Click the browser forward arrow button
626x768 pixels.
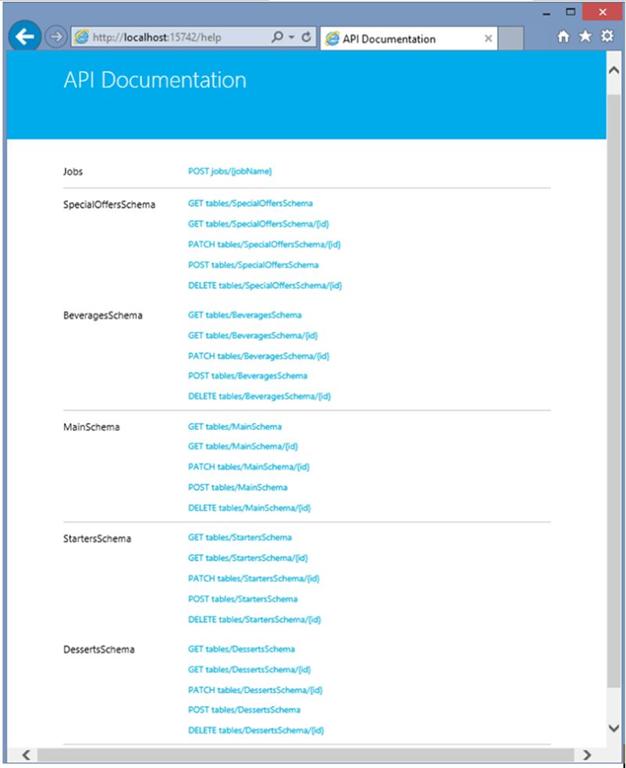(55, 37)
